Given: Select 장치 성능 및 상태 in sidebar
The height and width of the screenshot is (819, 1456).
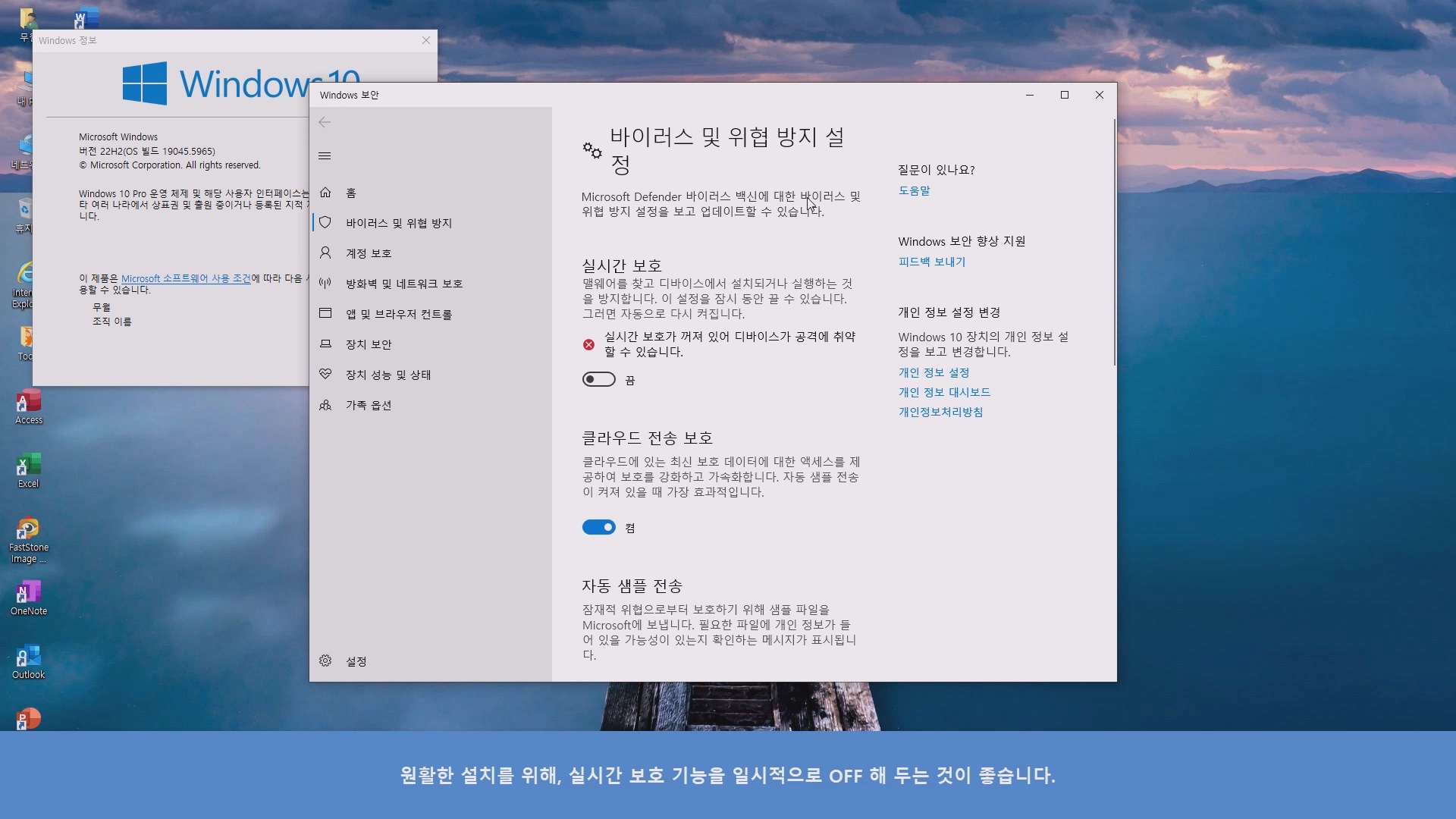Looking at the screenshot, I should [x=431, y=375].
